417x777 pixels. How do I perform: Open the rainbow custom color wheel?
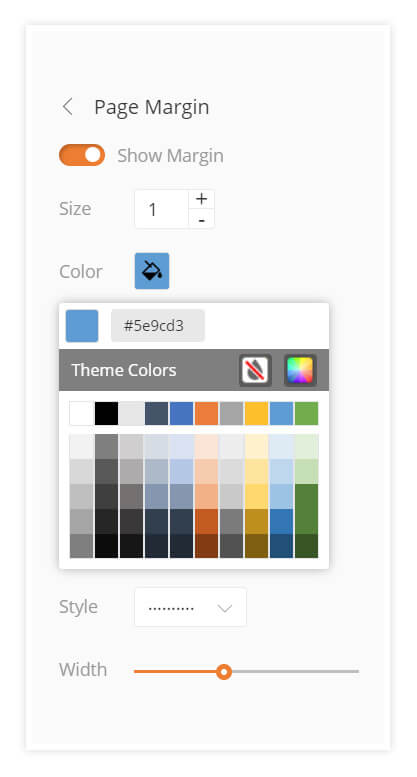[x=300, y=370]
